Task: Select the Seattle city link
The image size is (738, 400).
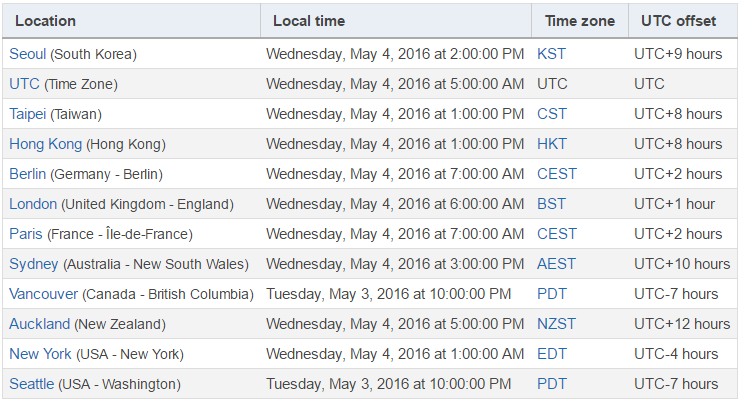Action: point(32,384)
